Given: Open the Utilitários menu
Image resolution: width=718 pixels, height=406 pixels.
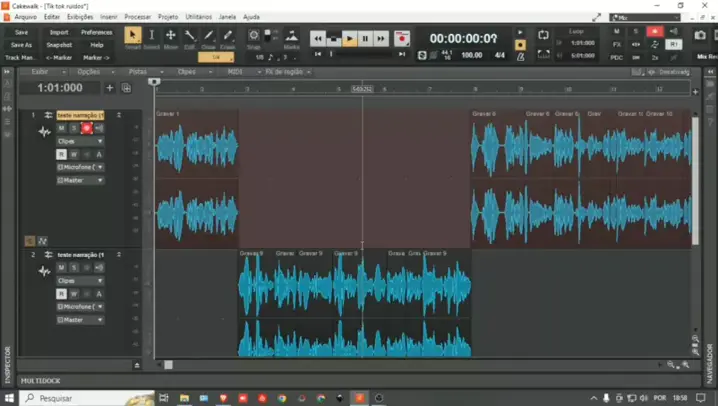Looking at the screenshot, I should [199, 17].
